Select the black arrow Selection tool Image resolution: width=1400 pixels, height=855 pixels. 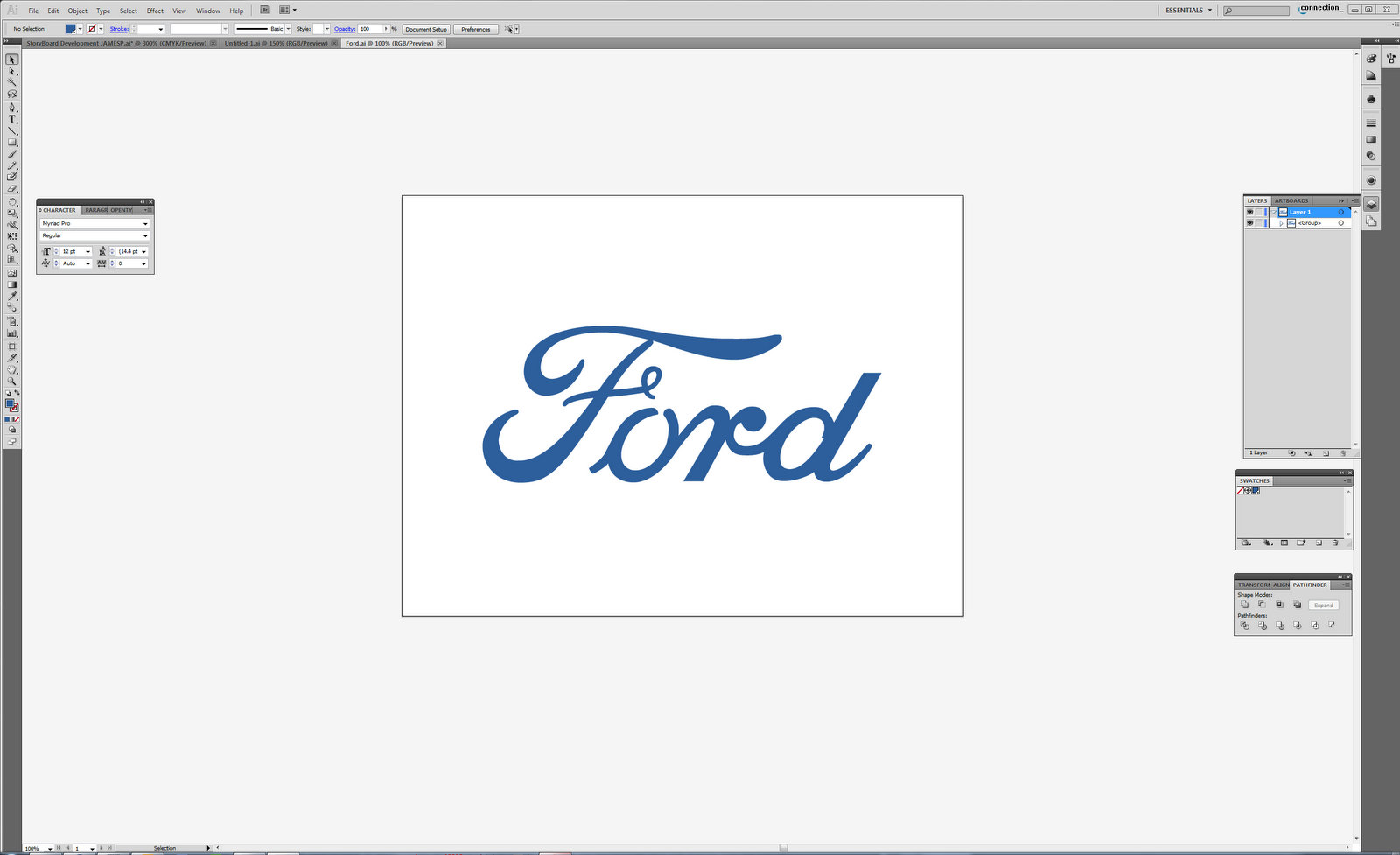(x=12, y=60)
